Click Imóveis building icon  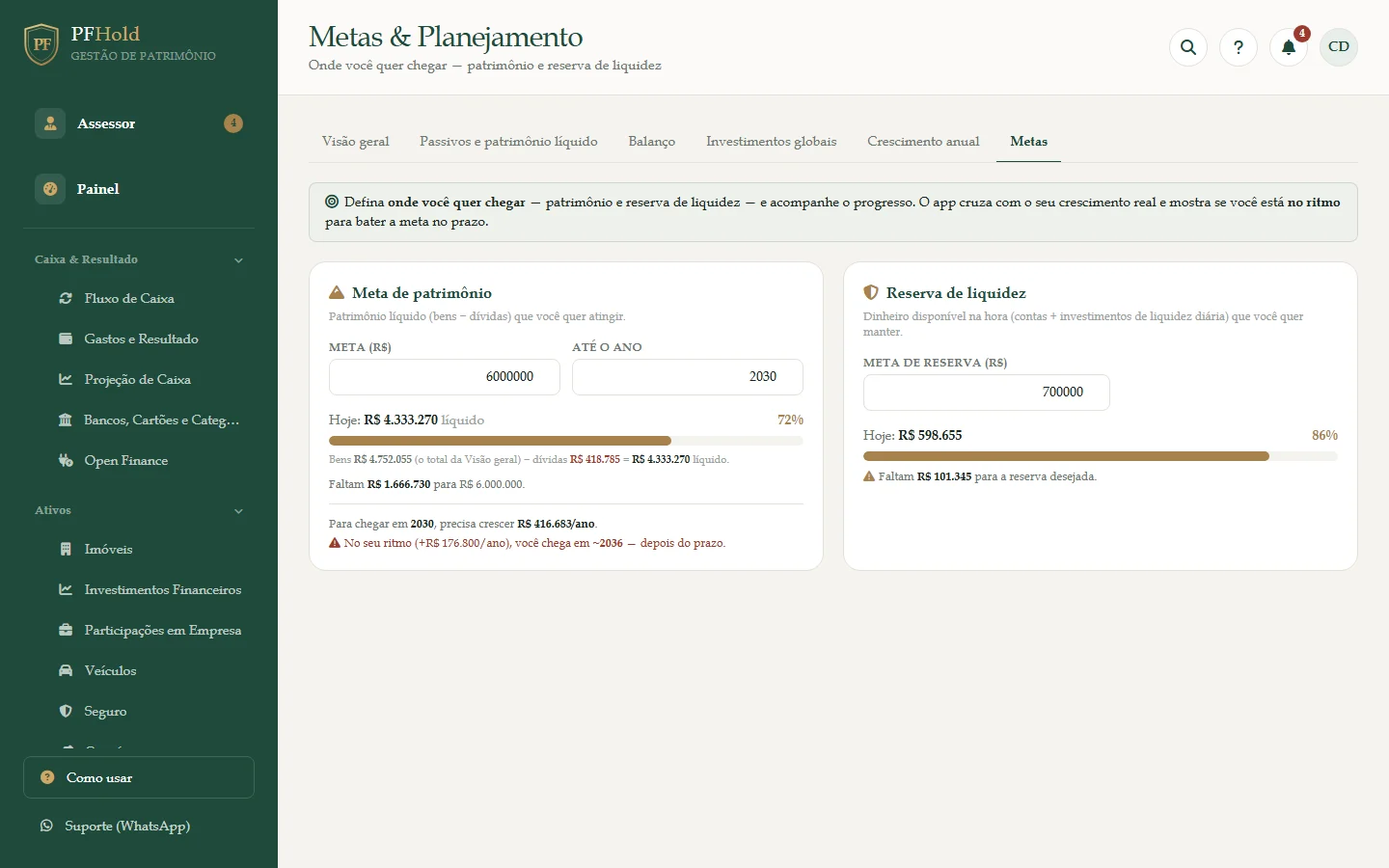[x=66, y=549]
